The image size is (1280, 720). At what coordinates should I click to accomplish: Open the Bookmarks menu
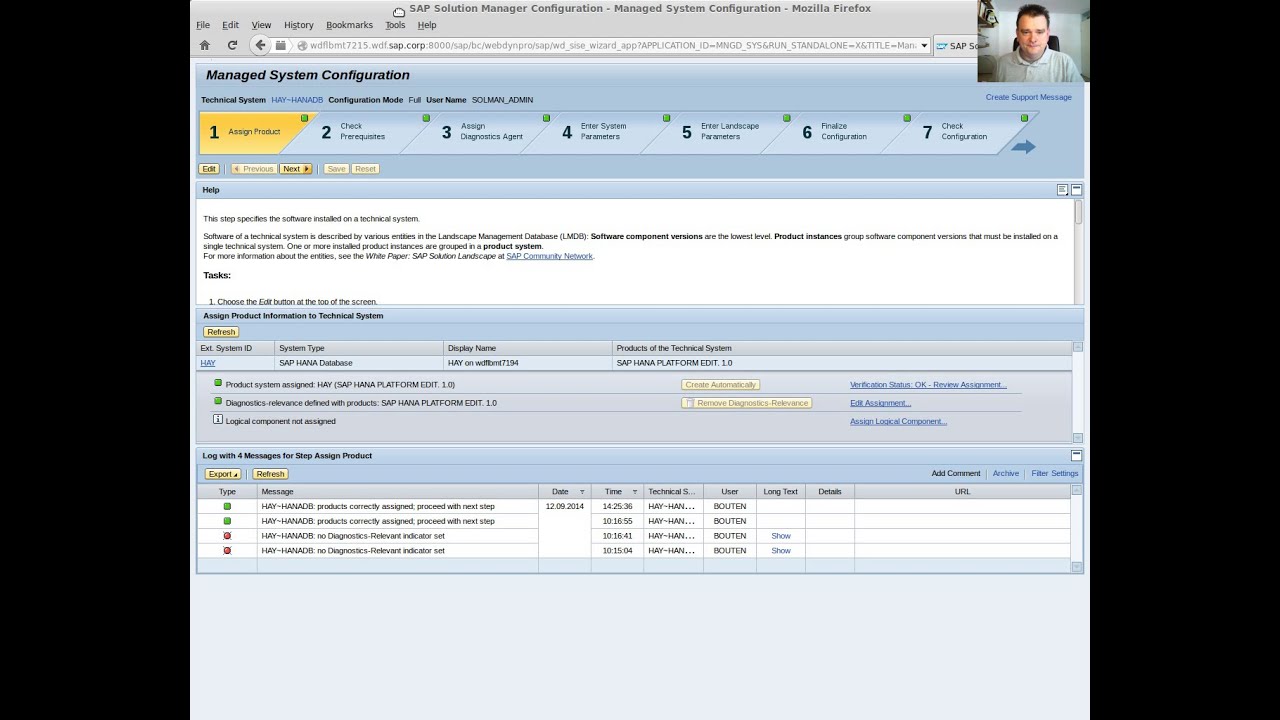349,25
